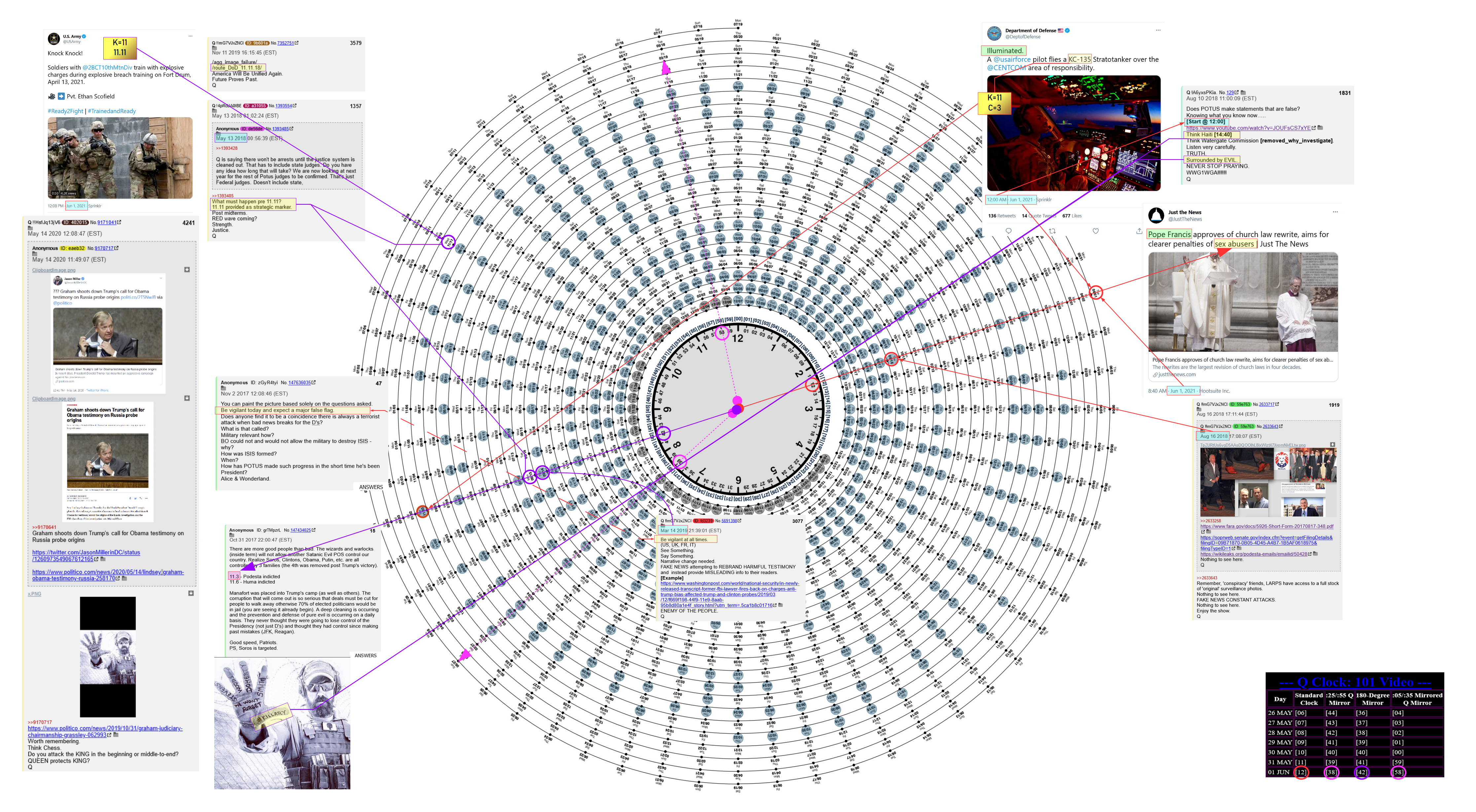The height and width of the screenshot is (812, 1476).
Task: Click yellow 'K=11 11.11' label box
Action: tap(120, 48)
